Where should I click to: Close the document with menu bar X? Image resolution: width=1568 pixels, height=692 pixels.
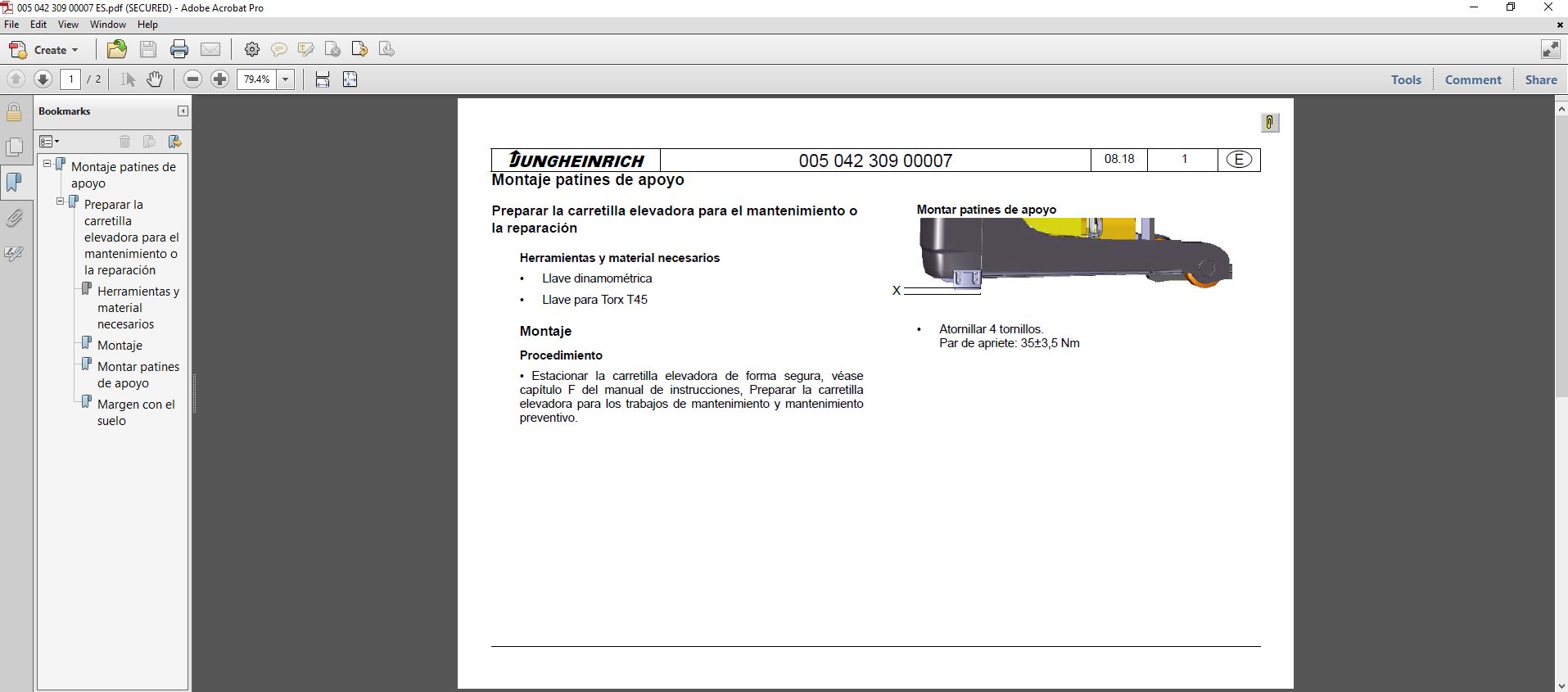coord(1560,25)
